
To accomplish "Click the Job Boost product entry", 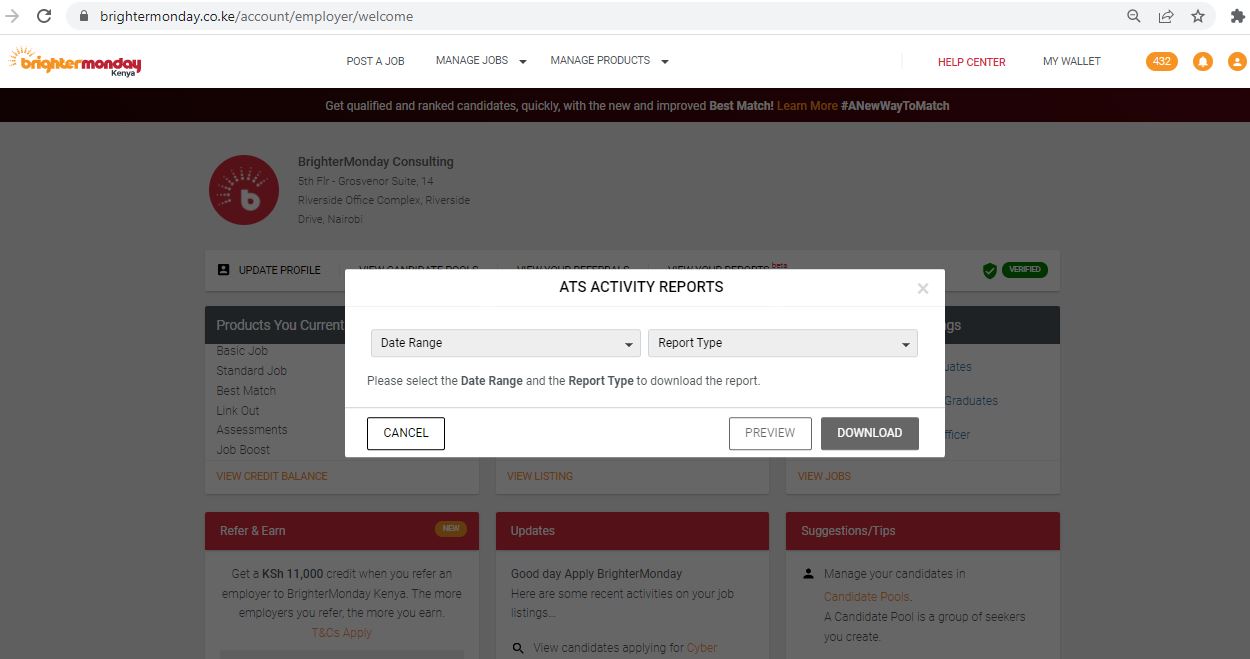I will point(244,450).
